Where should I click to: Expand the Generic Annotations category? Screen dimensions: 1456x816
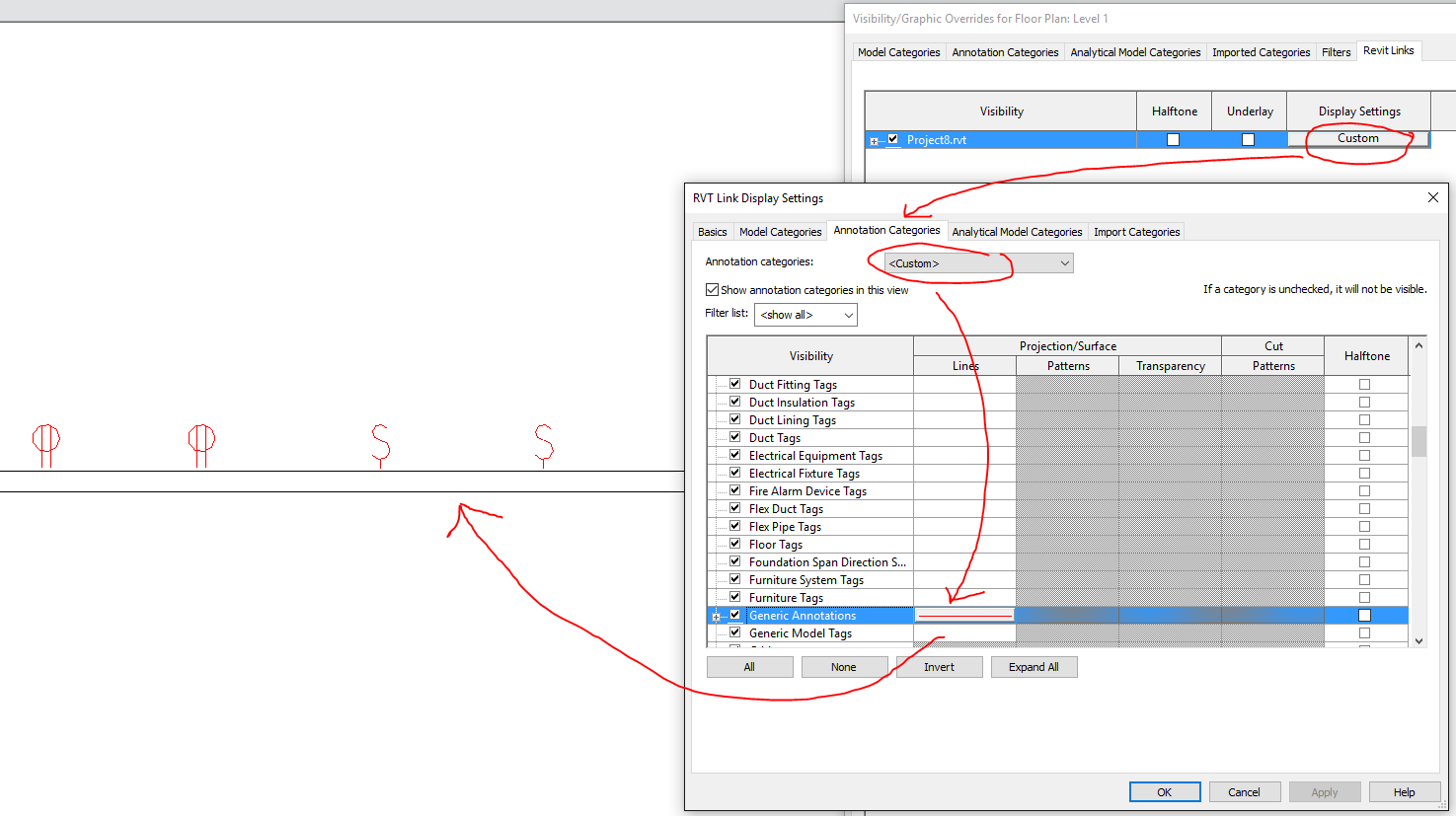click(x=716, y=617)
